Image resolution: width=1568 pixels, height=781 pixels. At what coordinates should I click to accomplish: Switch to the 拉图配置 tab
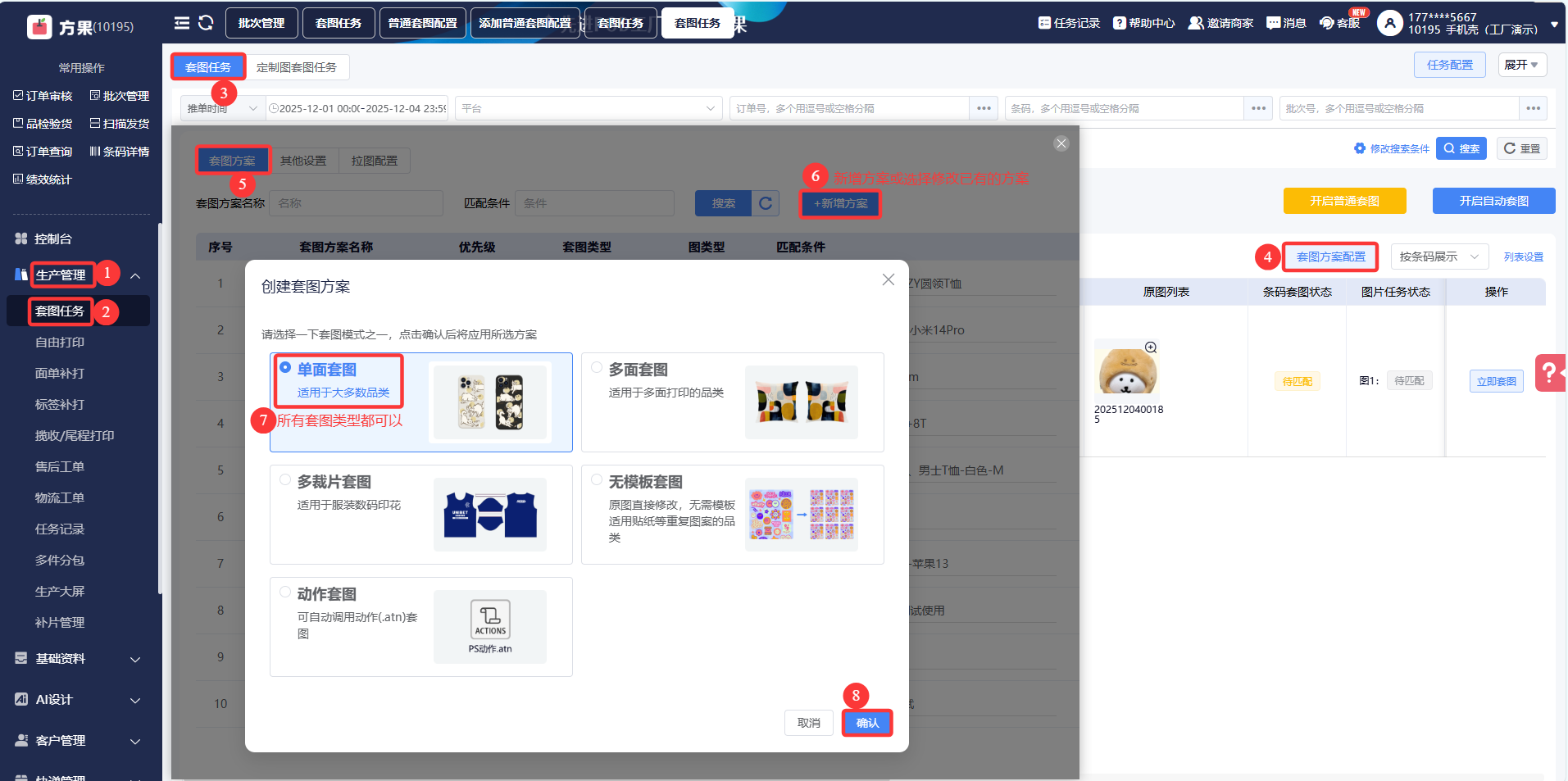tap(375, 161)
